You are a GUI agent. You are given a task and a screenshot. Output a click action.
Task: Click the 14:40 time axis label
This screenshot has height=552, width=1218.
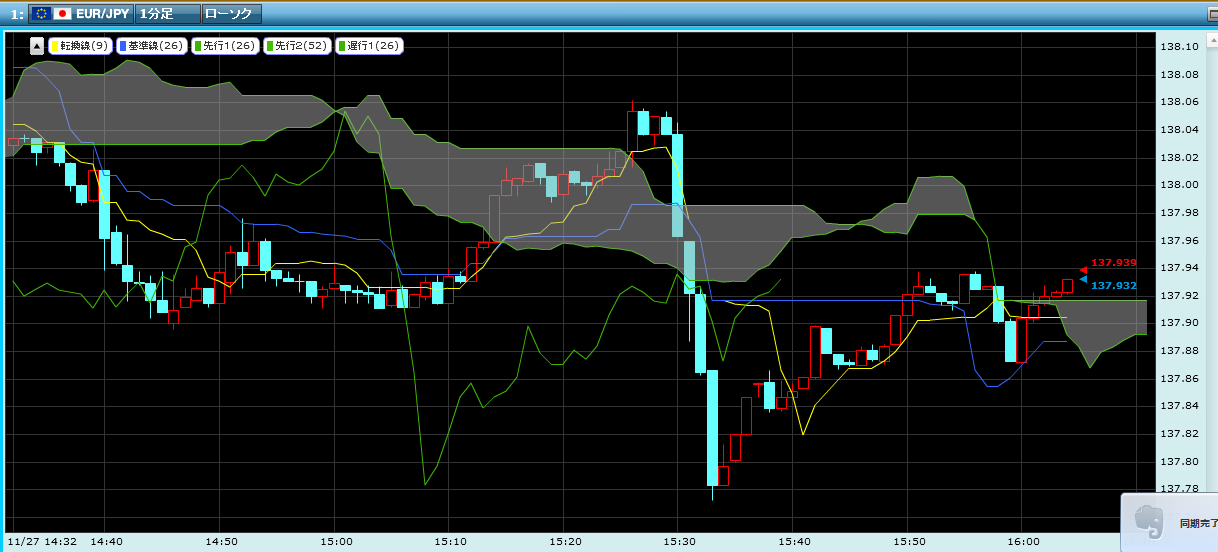click(106, 541)
